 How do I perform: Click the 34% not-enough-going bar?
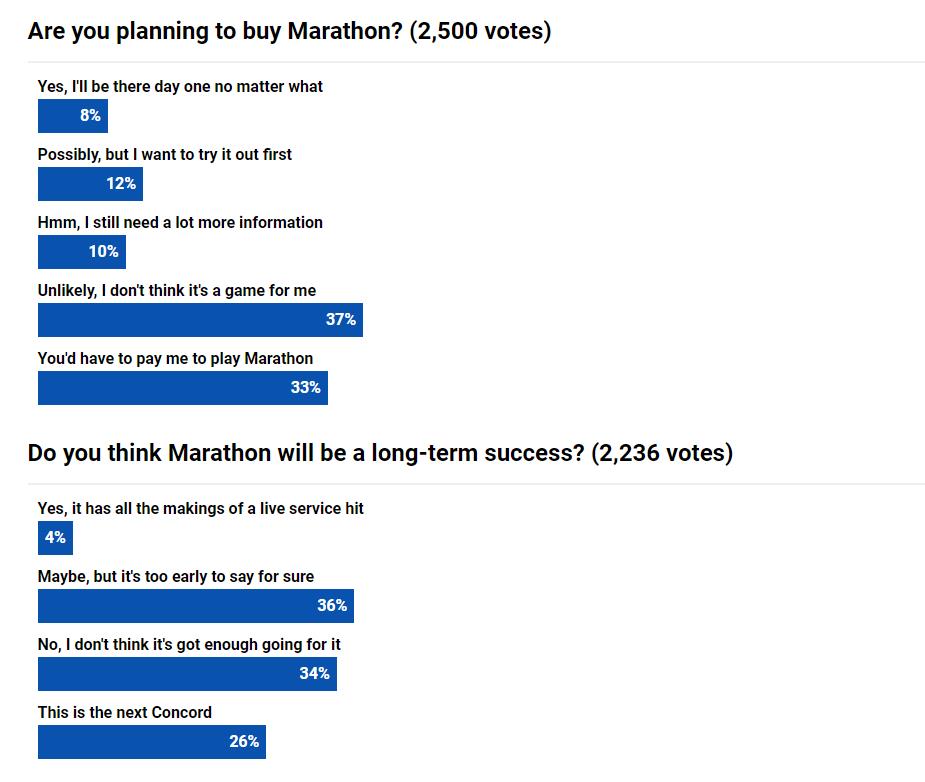187,674
